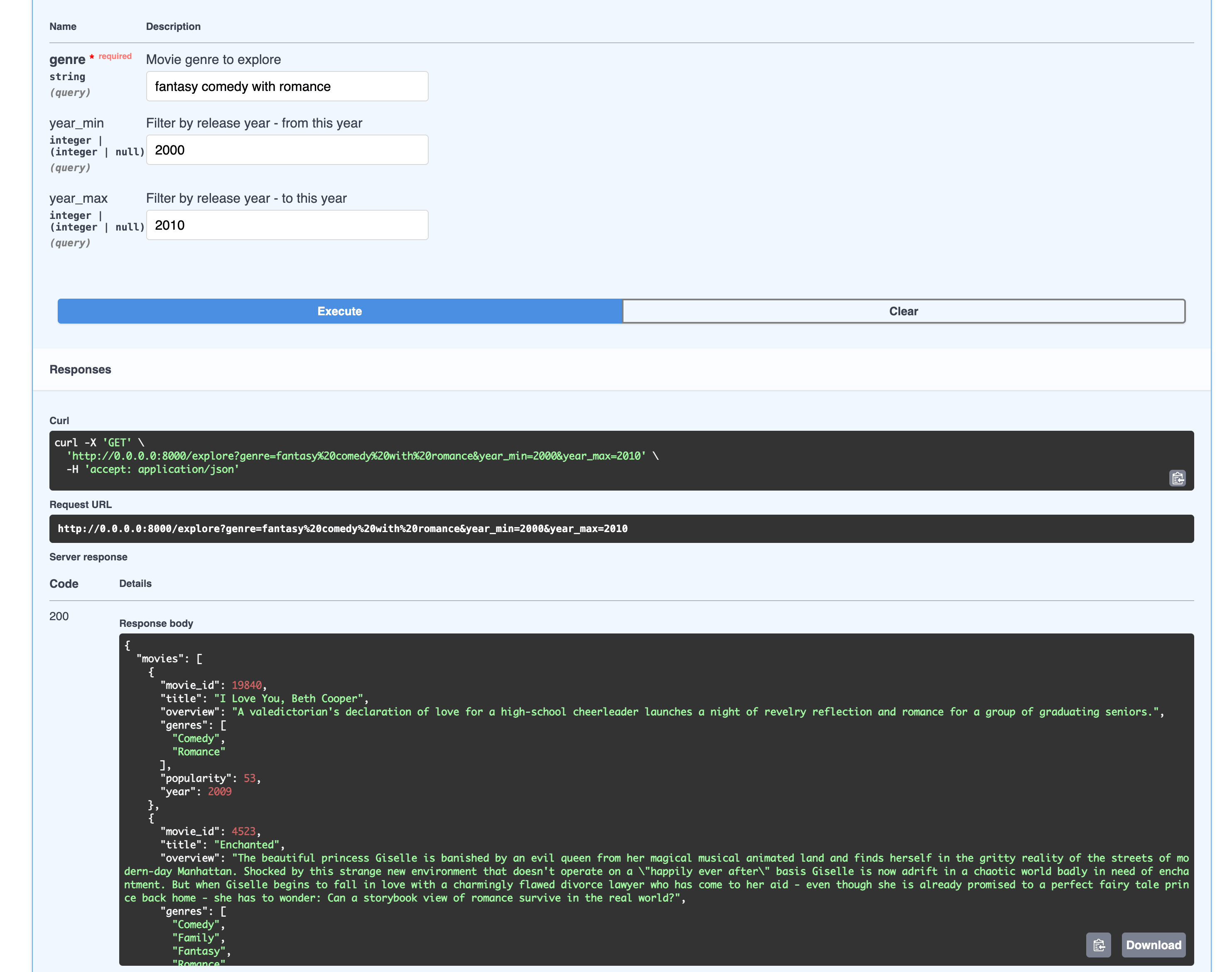Copy the response body via clipboard icon
This screenshot has height=972, width=1232.
(1099, 945)
